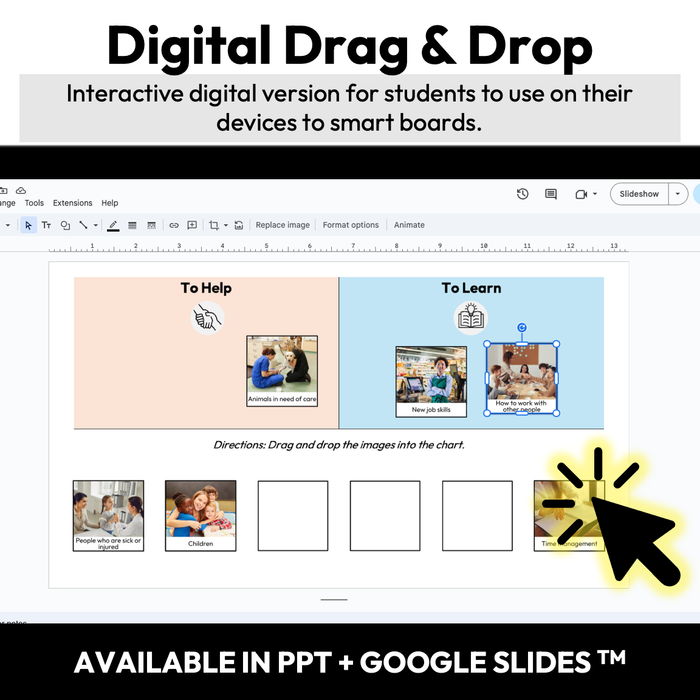Image resolution: width=700 pixels, height=700 pixels.
Task: Click the insert link icon
Action: pos(174,225)
